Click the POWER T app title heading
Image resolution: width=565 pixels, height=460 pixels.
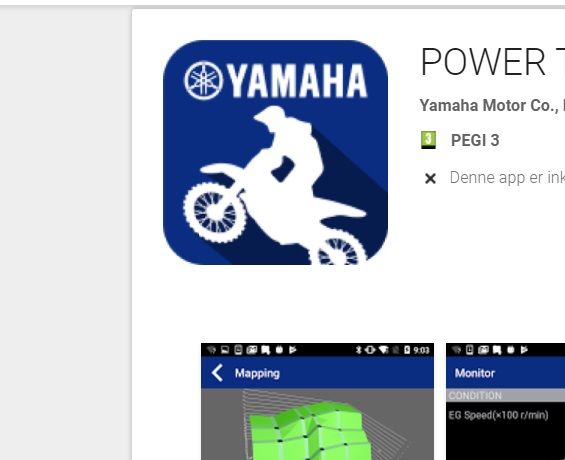coord(492,62)
